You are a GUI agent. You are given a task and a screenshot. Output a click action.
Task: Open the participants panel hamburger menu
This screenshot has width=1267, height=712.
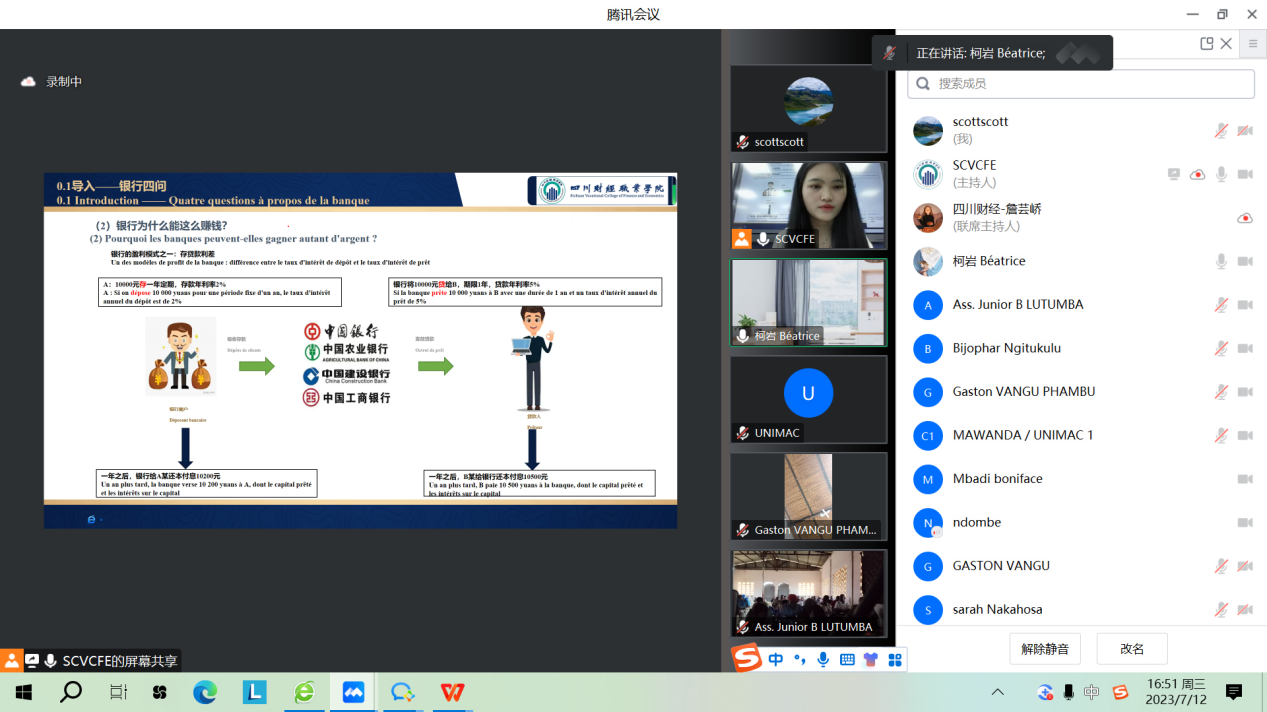[x=1252, y=44]
